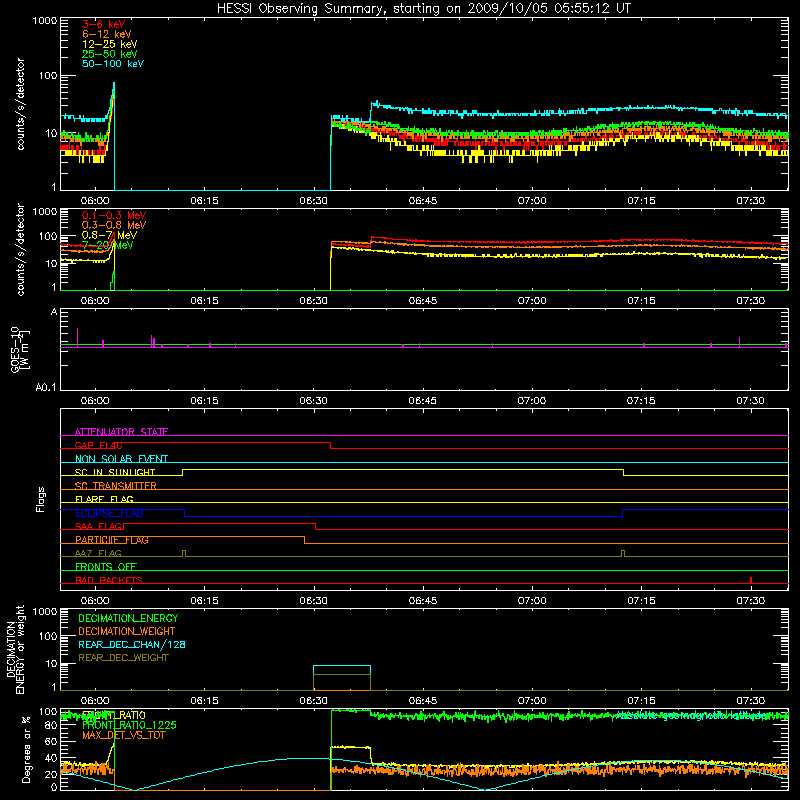Select the FRONTS_OFF flag label
The image size is (800, 800).
pyautogui.click(x=106, y=567)
